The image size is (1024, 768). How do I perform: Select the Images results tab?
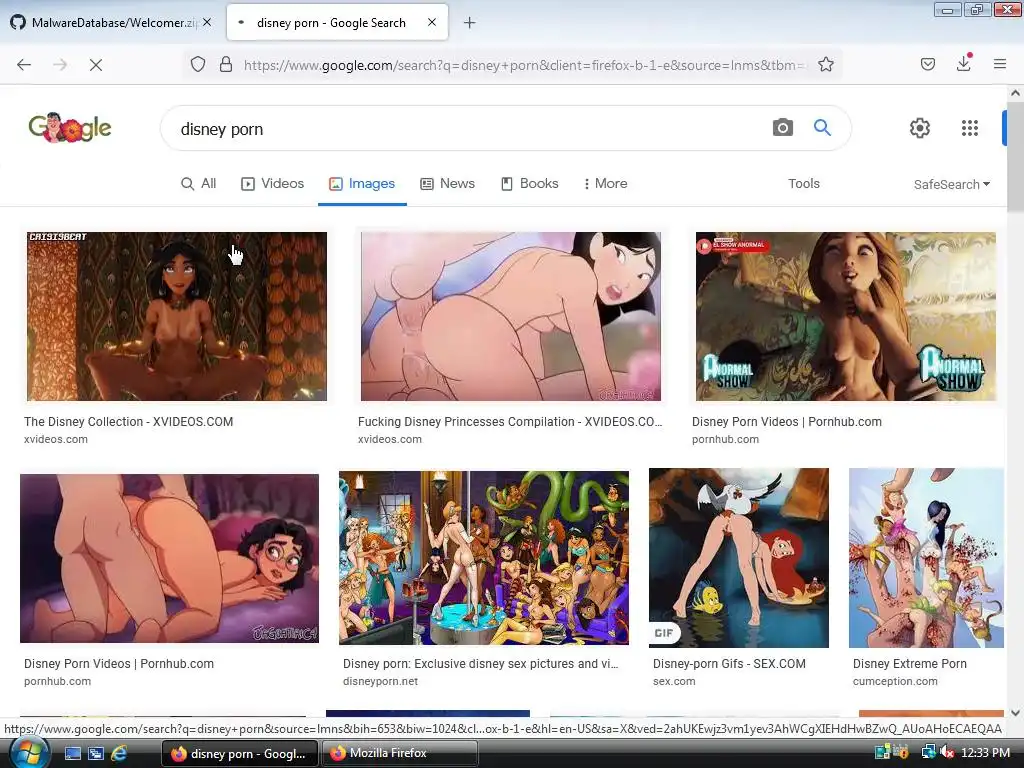362,184
